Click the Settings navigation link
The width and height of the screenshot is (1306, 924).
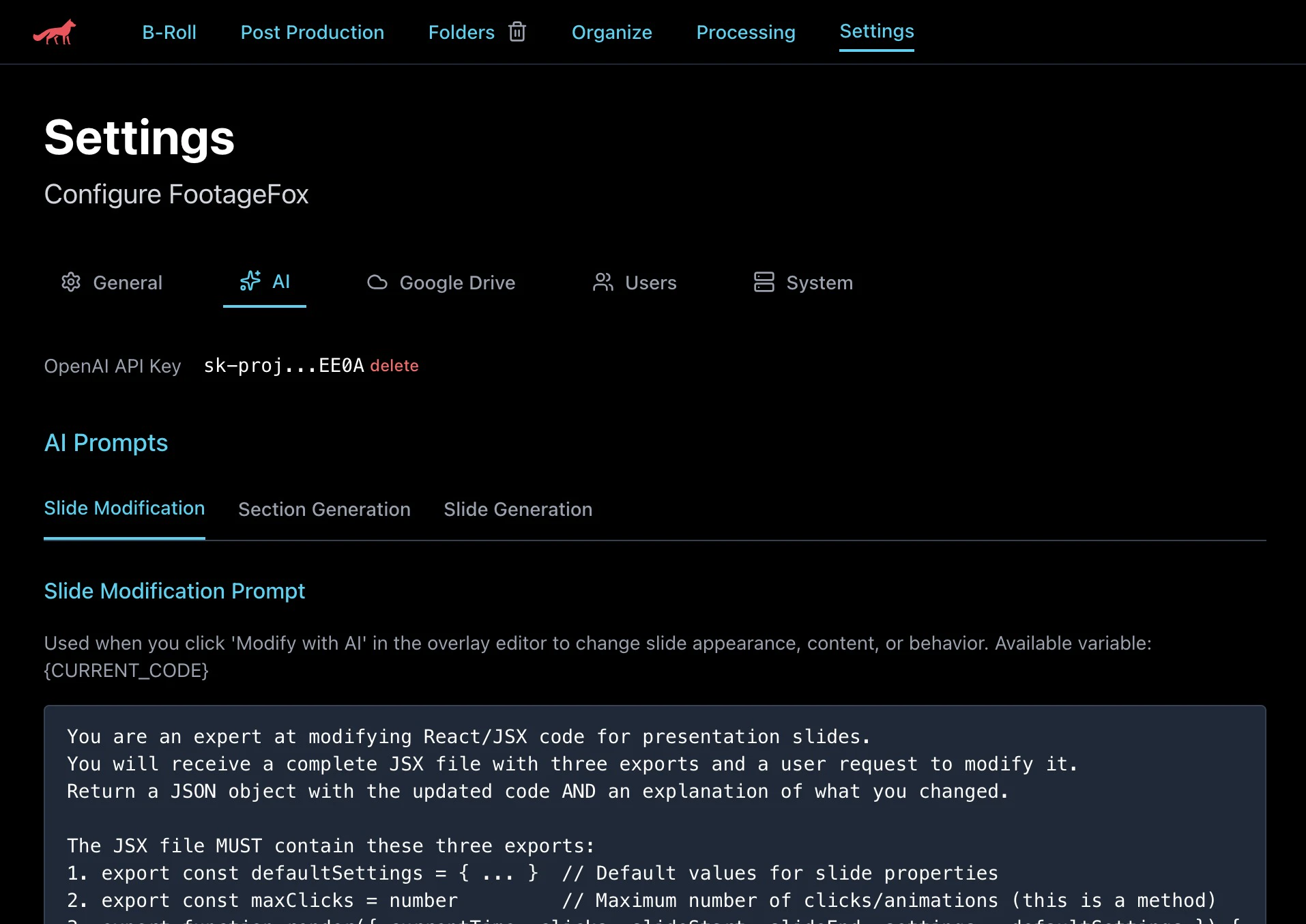click(x=876, y=31)
